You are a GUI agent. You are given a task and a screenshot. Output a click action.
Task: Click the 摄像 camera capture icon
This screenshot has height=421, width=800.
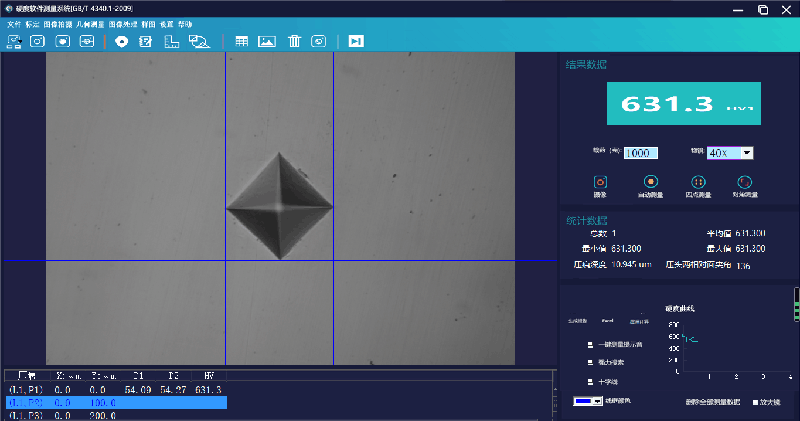click(600, 182)
